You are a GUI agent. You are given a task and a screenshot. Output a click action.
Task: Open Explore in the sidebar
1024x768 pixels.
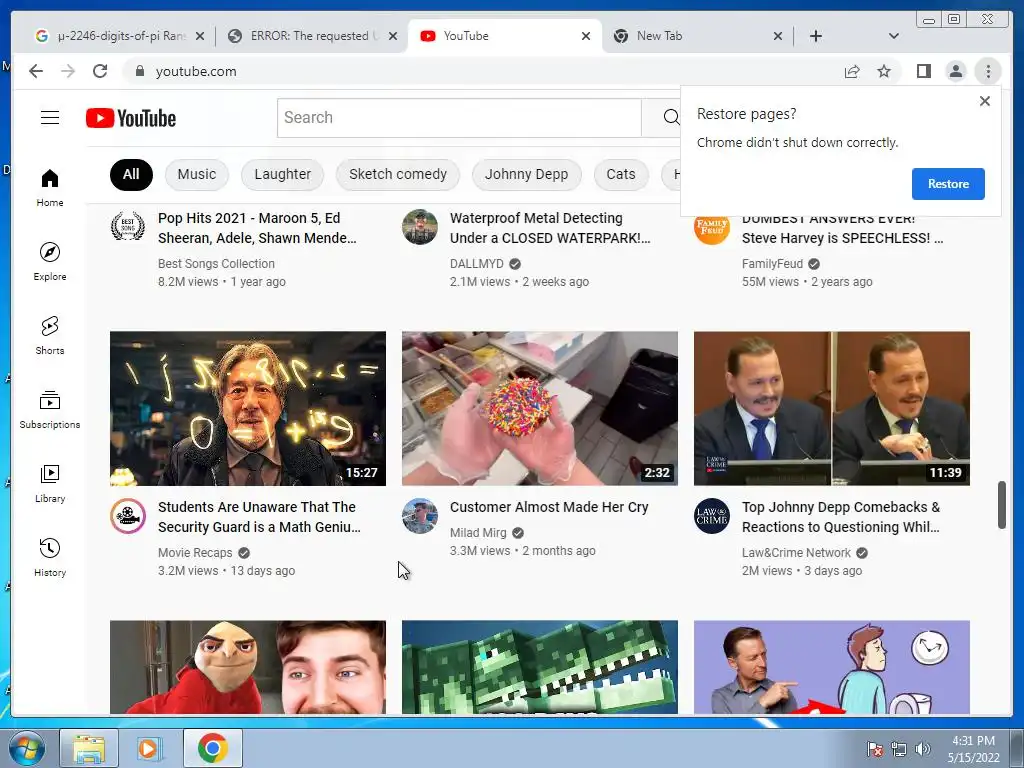click(50, 261)
